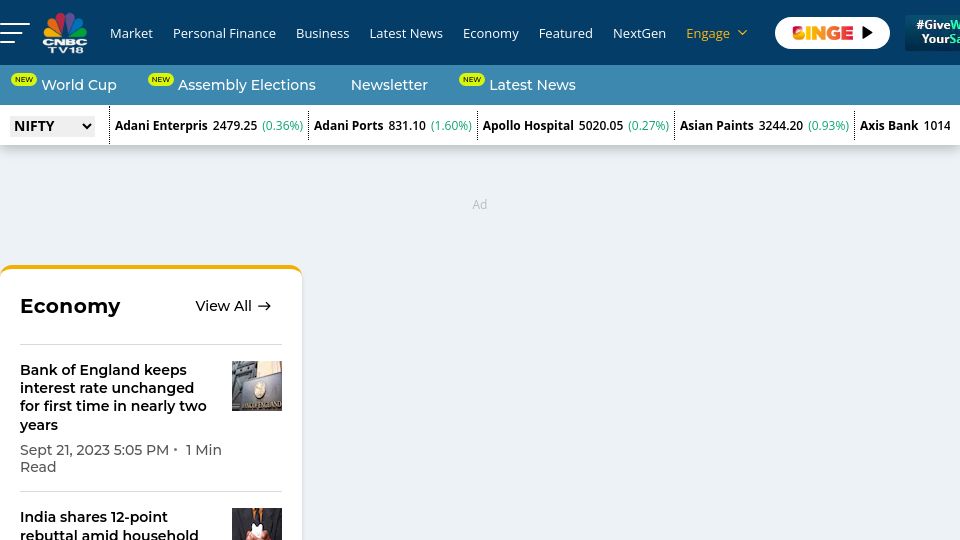Select Adani Enterpris ticker entry
Screen dimensions: 960x540
(209, 126)
